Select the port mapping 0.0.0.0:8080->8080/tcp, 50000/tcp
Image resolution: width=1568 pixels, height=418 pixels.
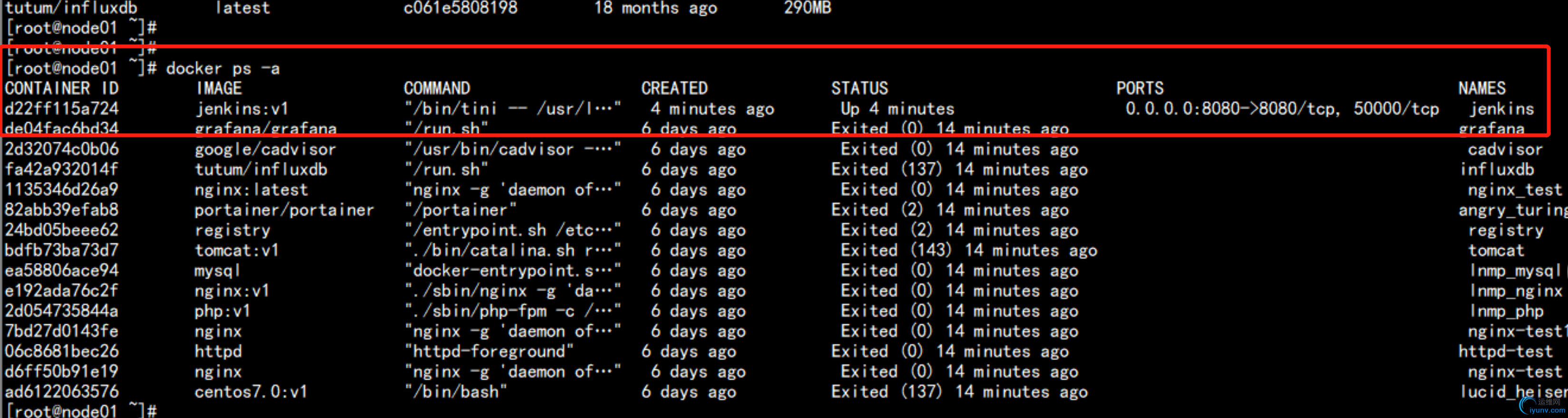[x=1282, y=108]
